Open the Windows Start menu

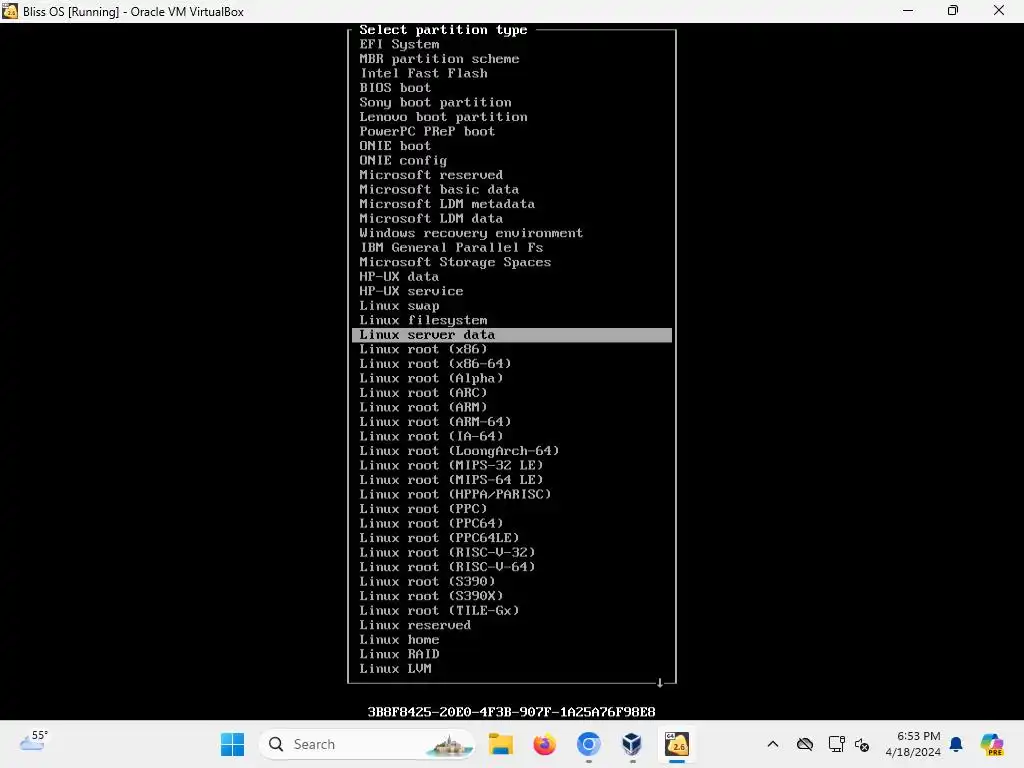click(x=232, y=744)
